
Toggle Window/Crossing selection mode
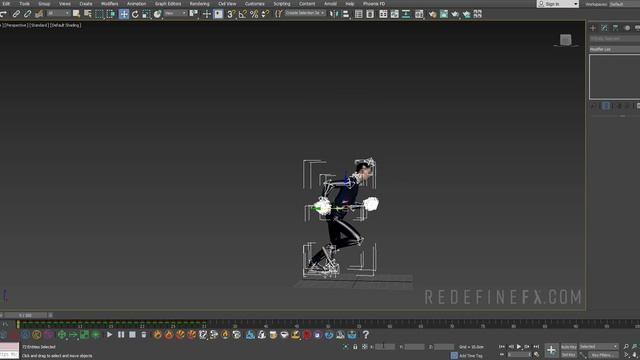pos(111,14)
